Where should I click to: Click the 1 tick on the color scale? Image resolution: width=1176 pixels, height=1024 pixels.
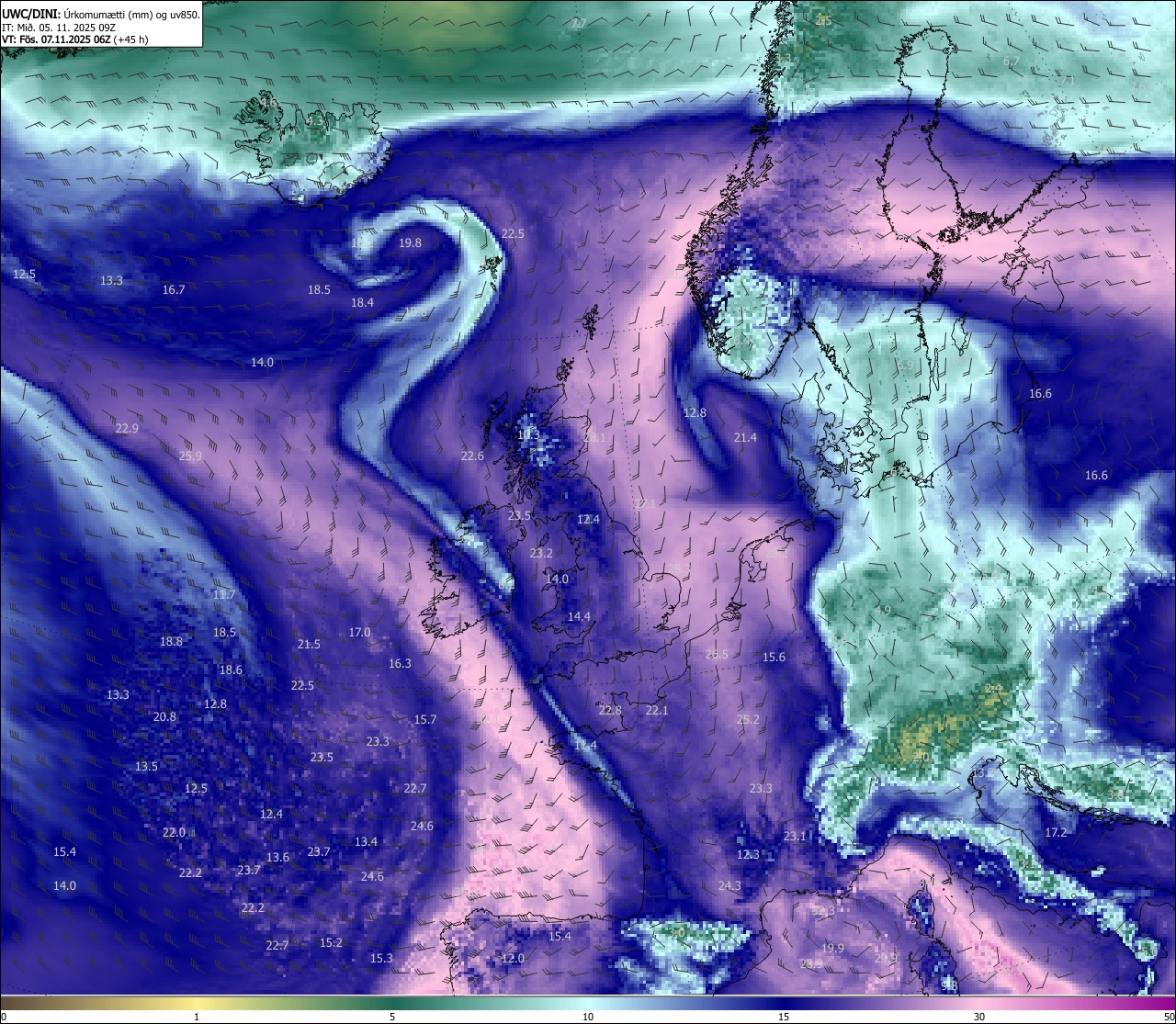(197, 1017)
